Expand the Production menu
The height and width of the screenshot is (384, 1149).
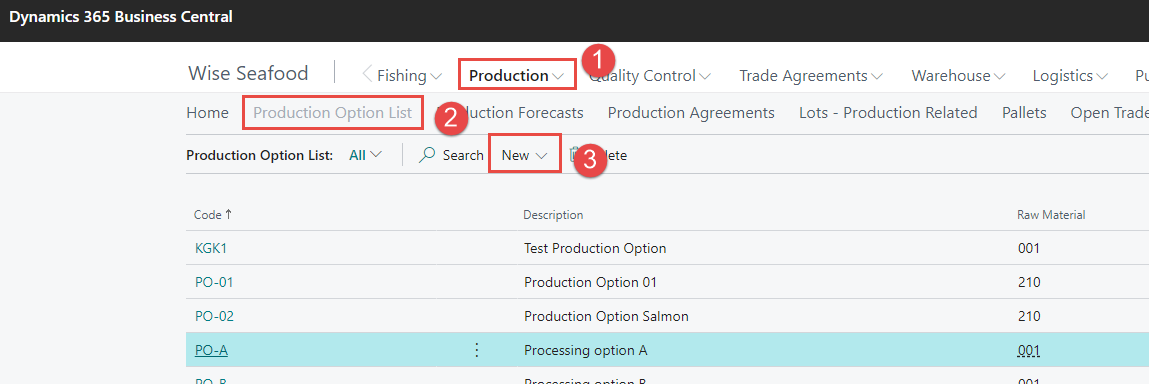point(517,75)
